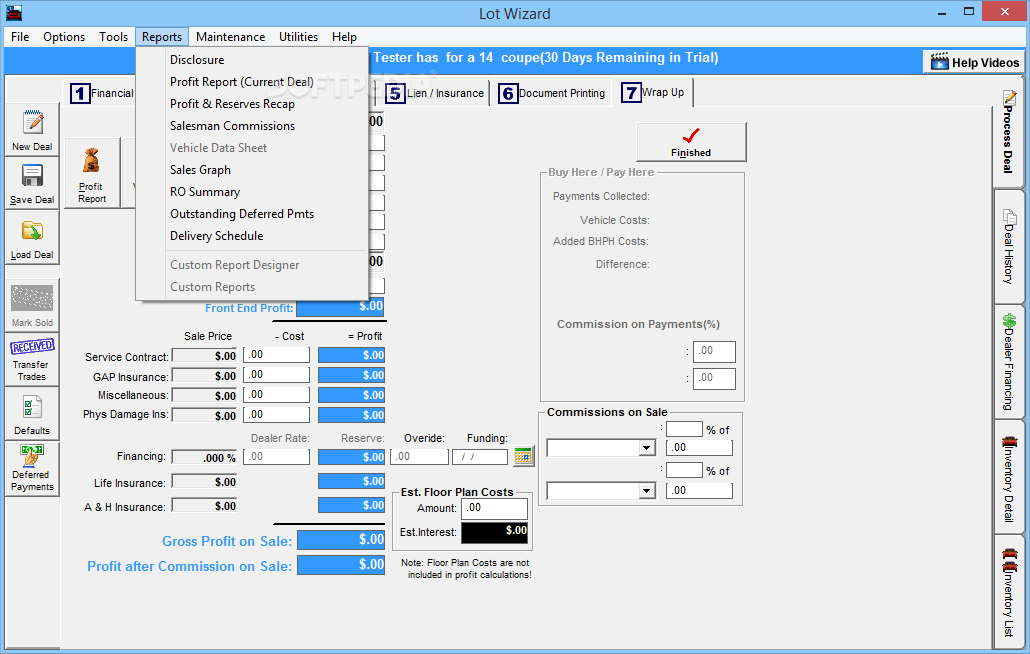Expand first Commissions on Sale dropdown
The height and width of the screenshot is (654, 1030).
[647, 448]
